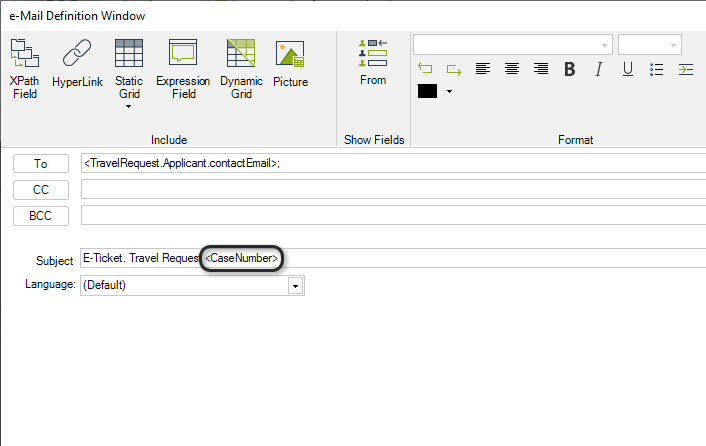Toggle bold formatting
Image resolution: width=706 pixels, height=446 pixels.
click(570, 69)
